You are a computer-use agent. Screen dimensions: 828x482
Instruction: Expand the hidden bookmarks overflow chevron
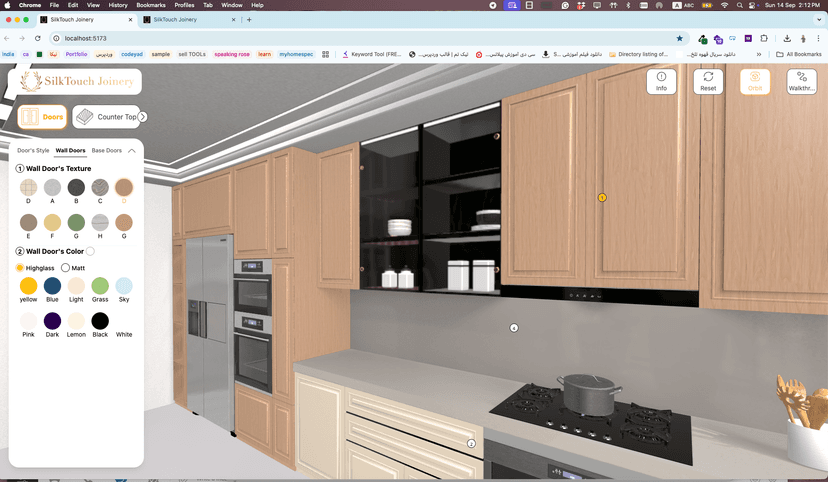tap(758, 54)
